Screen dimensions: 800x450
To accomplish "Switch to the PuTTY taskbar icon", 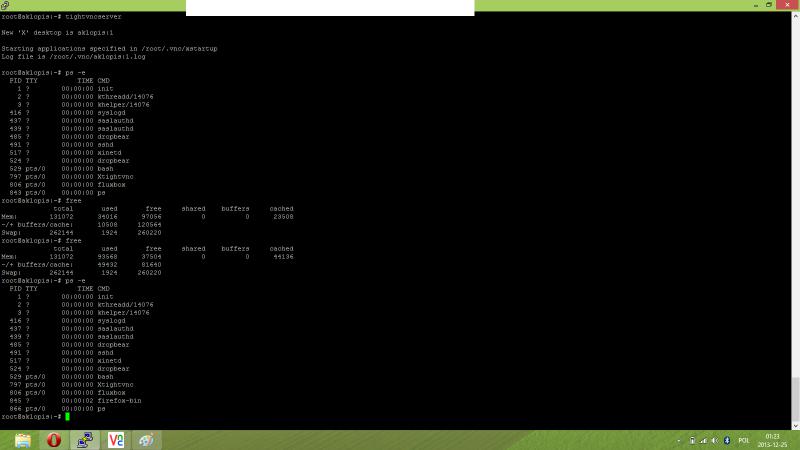I will click(85, 440).
